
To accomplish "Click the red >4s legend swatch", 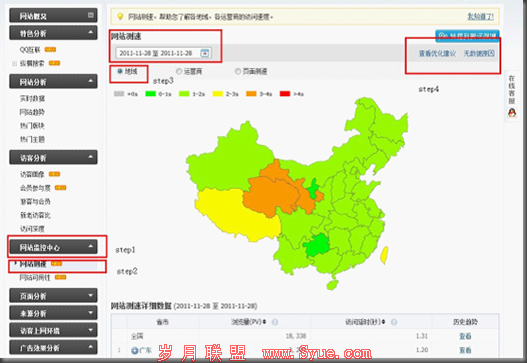I will (285, 94).
